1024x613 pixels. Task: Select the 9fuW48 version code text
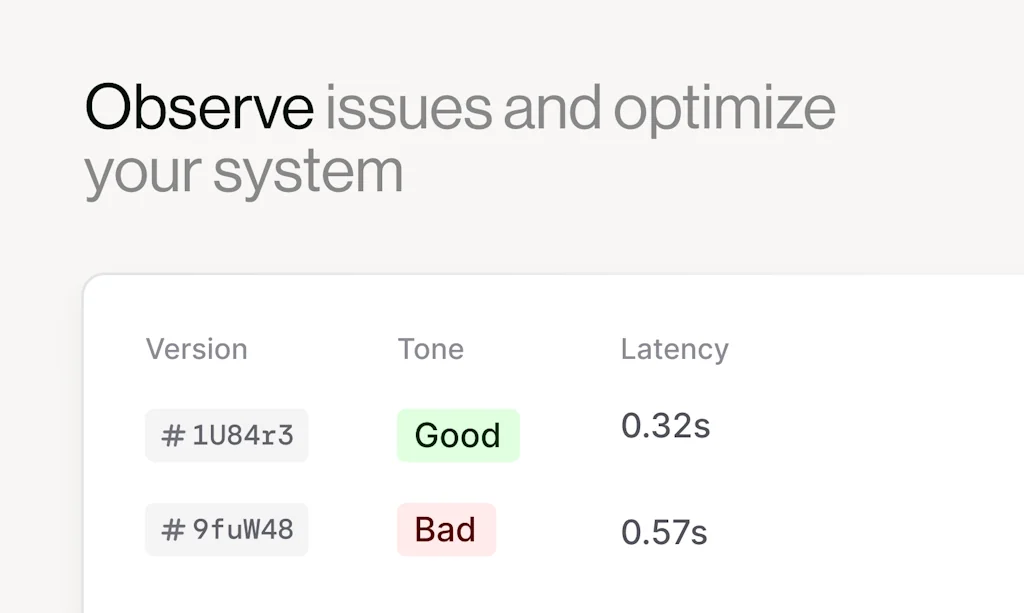(x=243, y=530)
